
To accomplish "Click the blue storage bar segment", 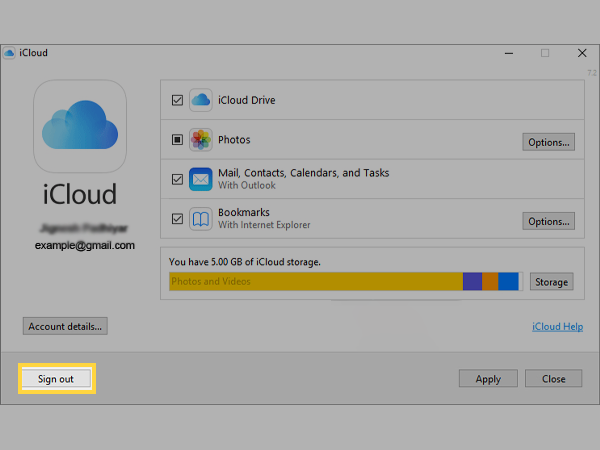I will [x=508, y=281].
